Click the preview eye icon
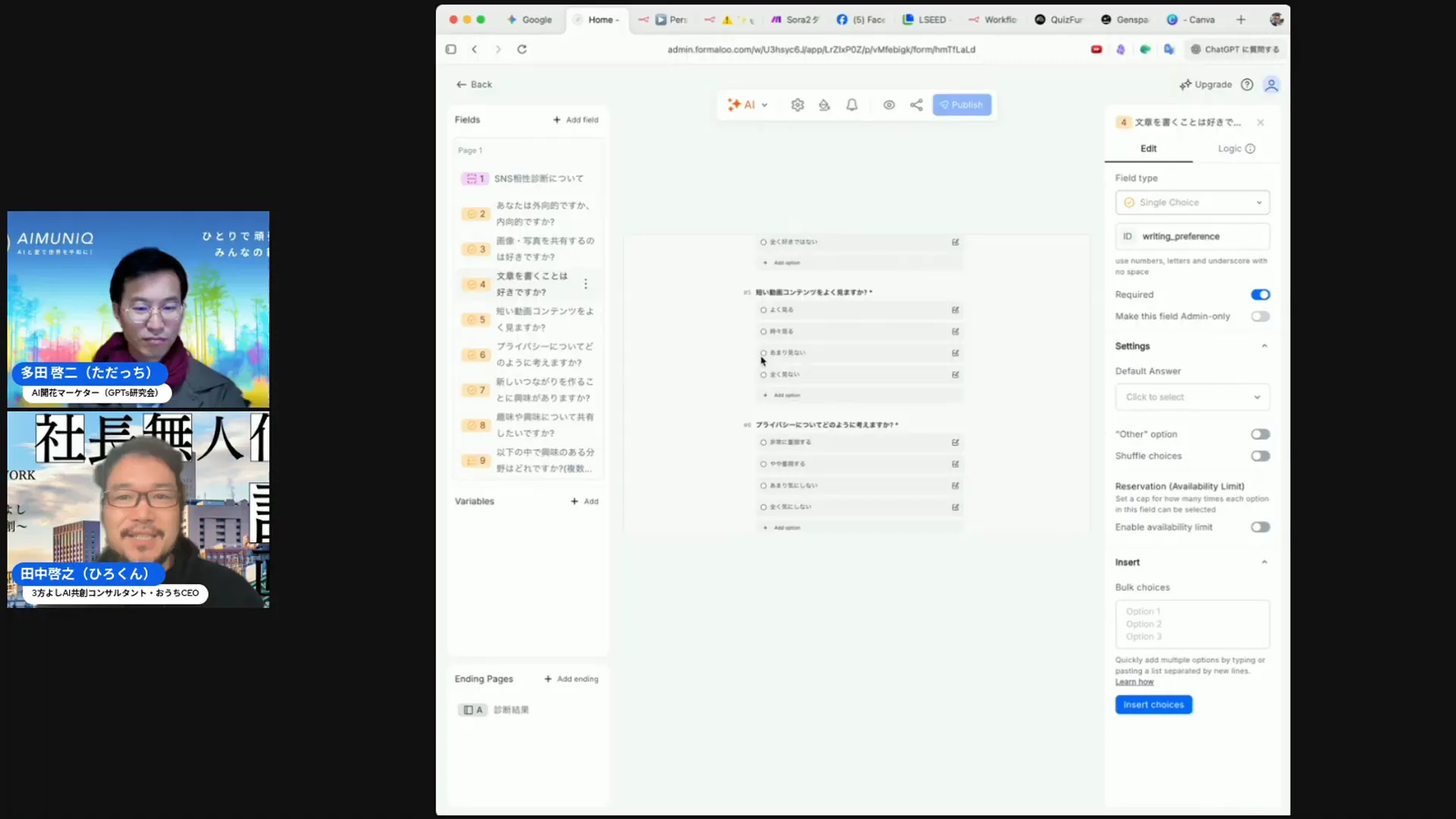The height and width of the screenshot is (819, 1456). (x=889, y=105)
